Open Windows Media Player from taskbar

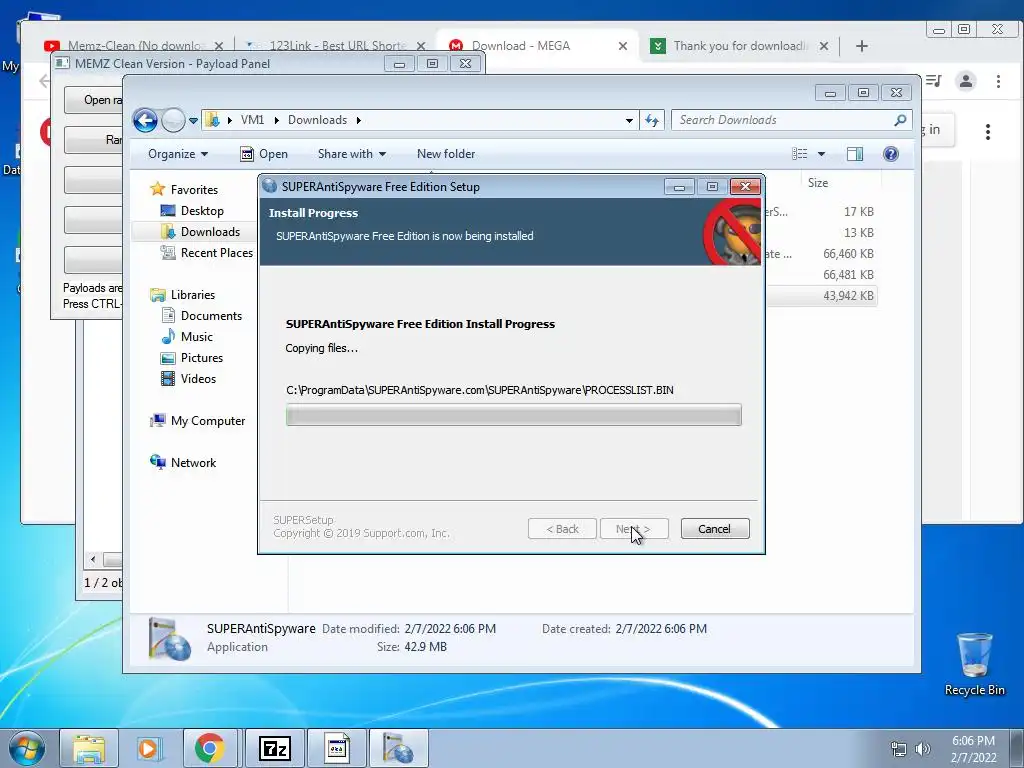pos(149,748)
